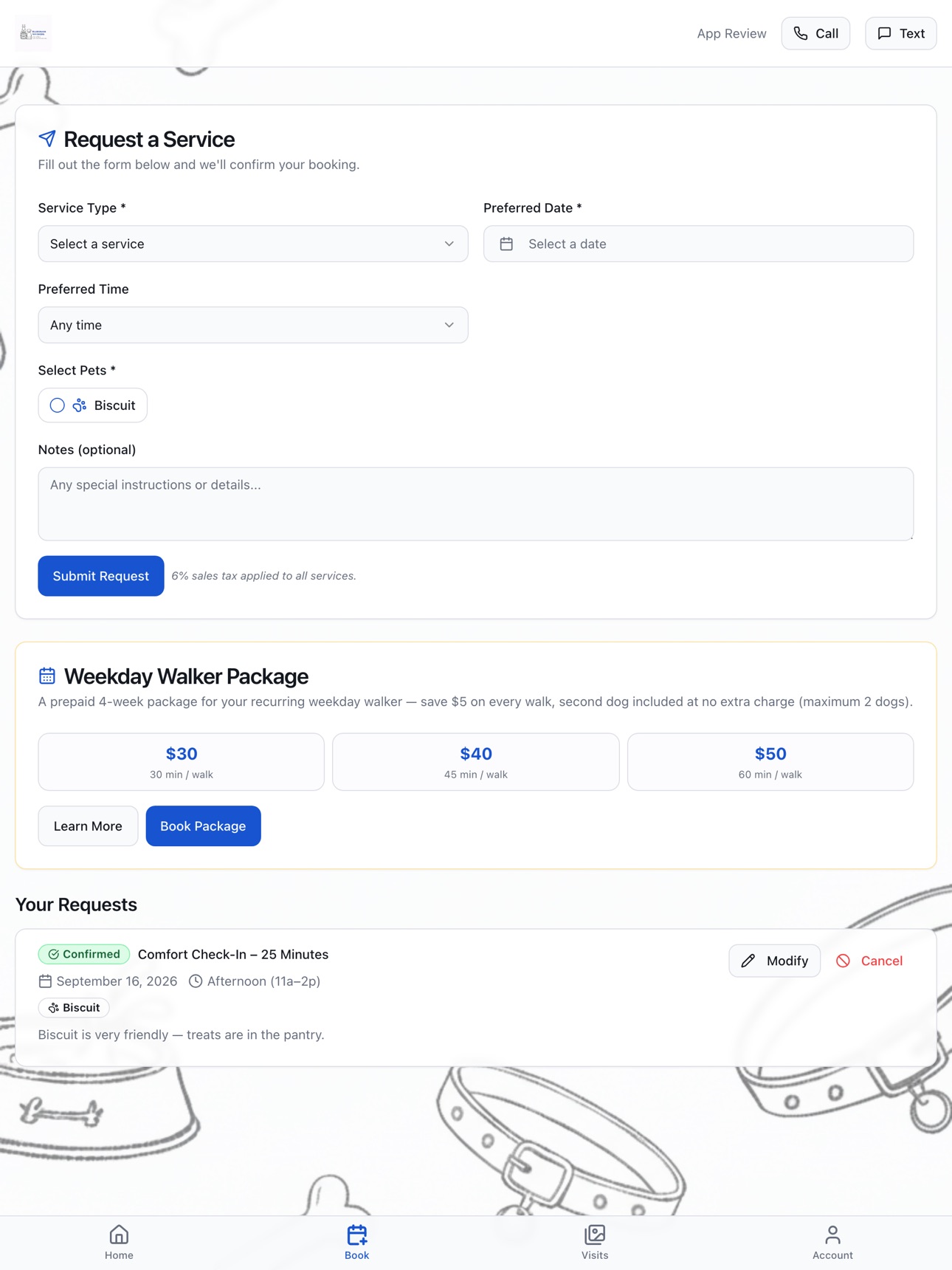Screen dimensions: 952x1270
Task: Click into the Notes special instructions field
Action: [x=476, y=504]
